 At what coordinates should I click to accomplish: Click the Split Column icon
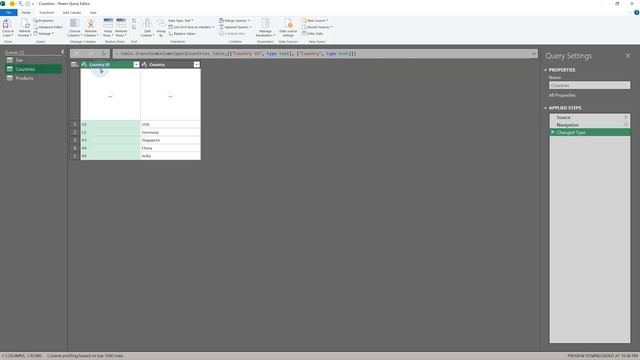tap(147, 23)
